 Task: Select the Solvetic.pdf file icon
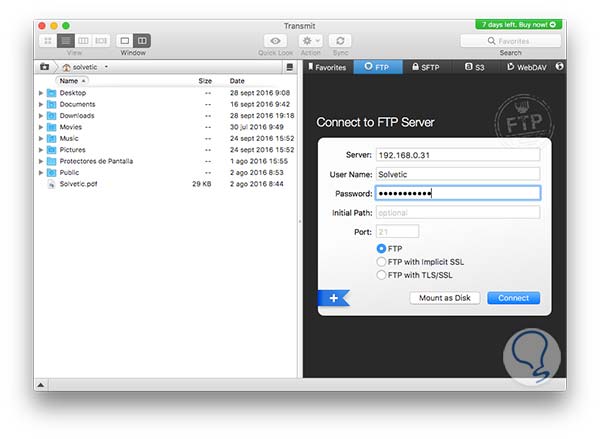(52, 184)
